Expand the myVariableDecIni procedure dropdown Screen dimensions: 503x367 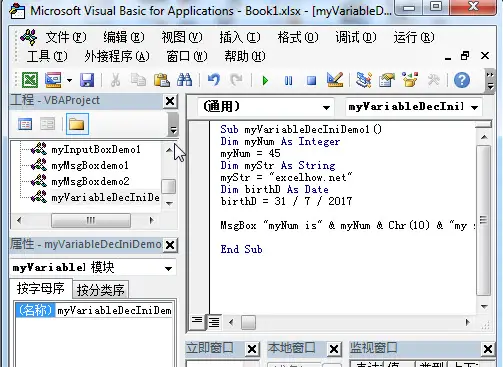point(475,107)
